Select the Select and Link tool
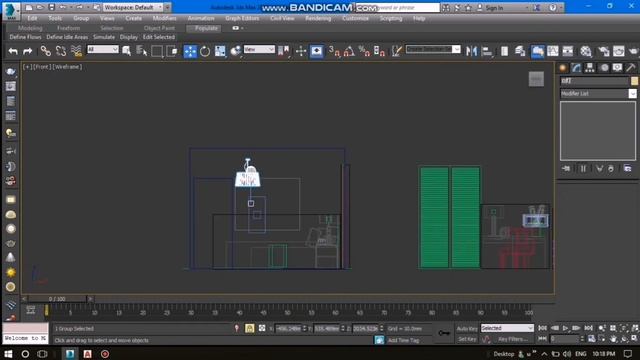The height and width of the screenshot is (360, 640). pos(45,51)
